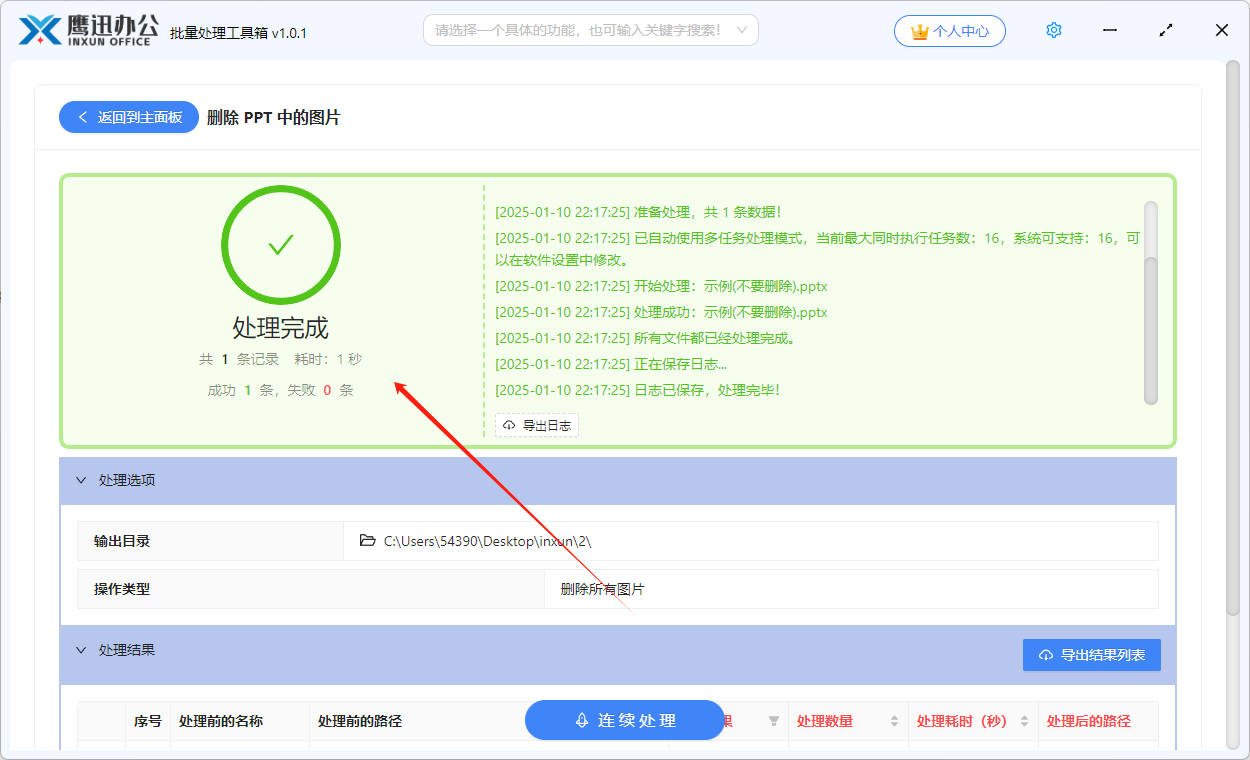This screenshot has width=1250, height=760.
Task: Collapse the 处理结果 section
Action: click(82, 650)
